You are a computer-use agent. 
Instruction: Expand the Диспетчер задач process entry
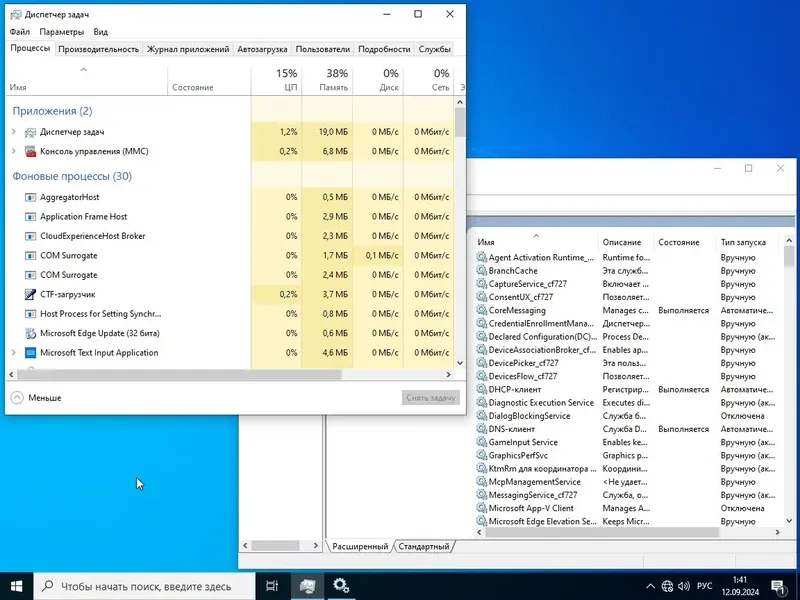pos(13,130)
